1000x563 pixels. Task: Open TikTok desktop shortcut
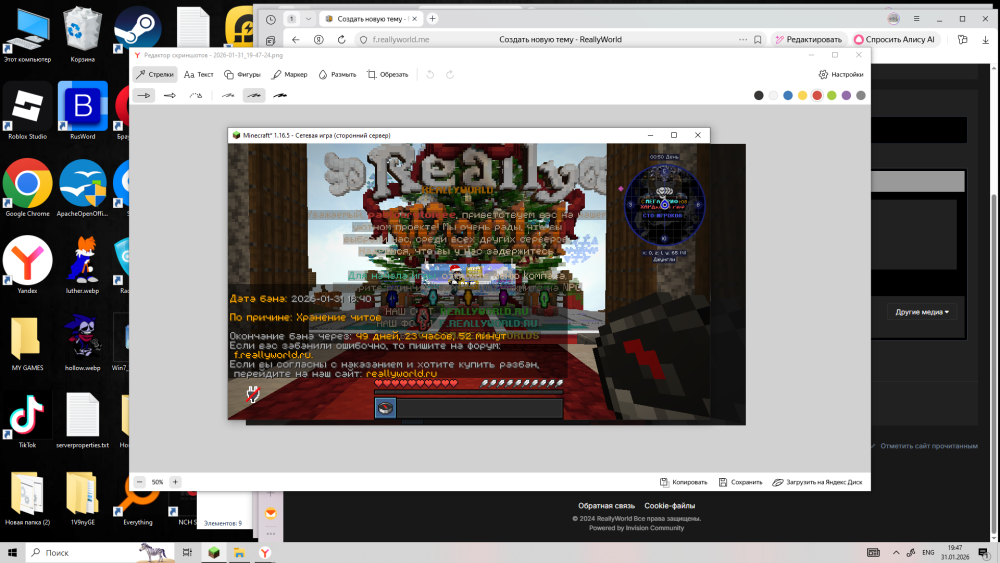pos(27,420)
